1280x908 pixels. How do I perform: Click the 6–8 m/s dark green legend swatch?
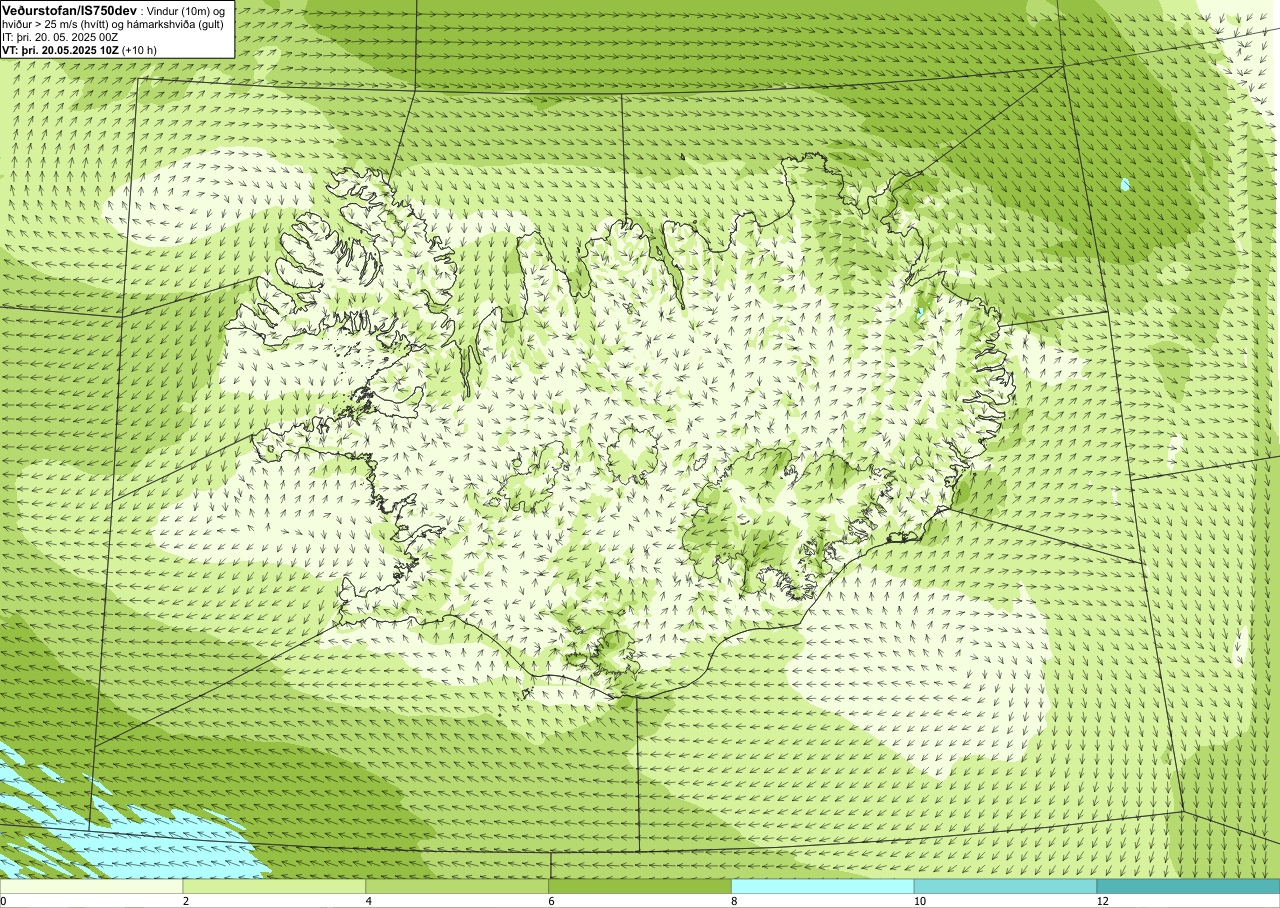pos(640,886)
